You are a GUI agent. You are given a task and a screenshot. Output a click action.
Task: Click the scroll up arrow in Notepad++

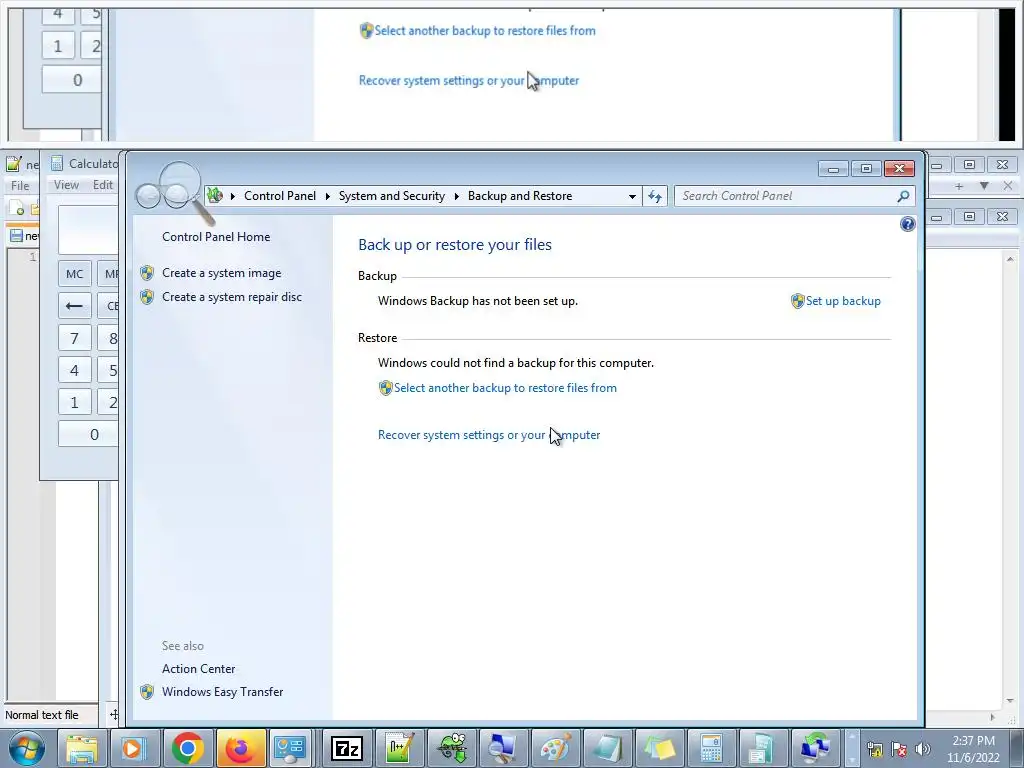(x=1010, y=259)
